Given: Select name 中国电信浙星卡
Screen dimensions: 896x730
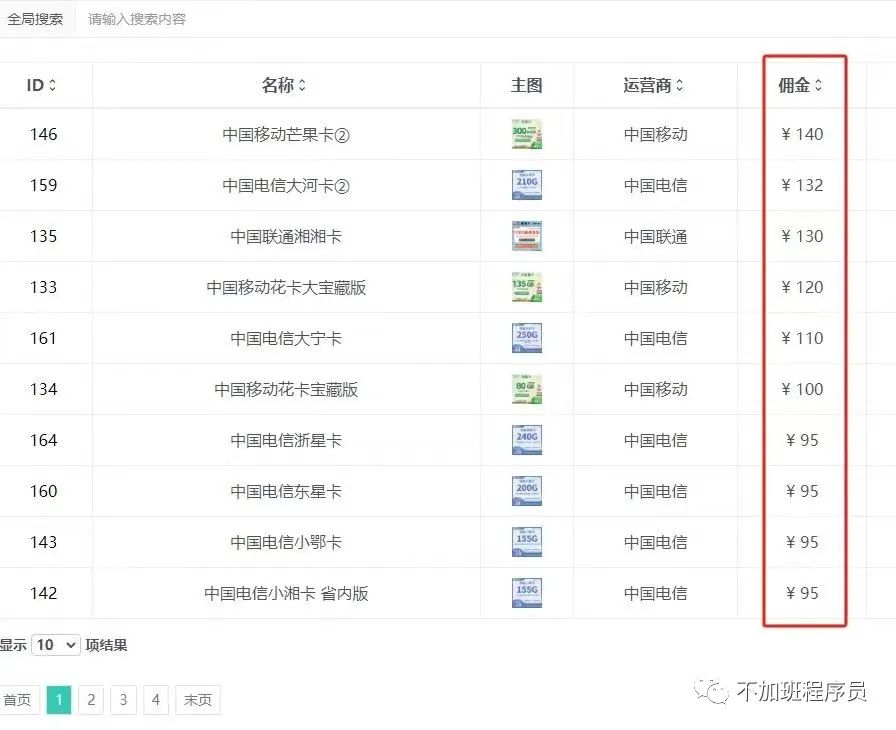Looking at the screenshot, I should click(x=286, y=440).
